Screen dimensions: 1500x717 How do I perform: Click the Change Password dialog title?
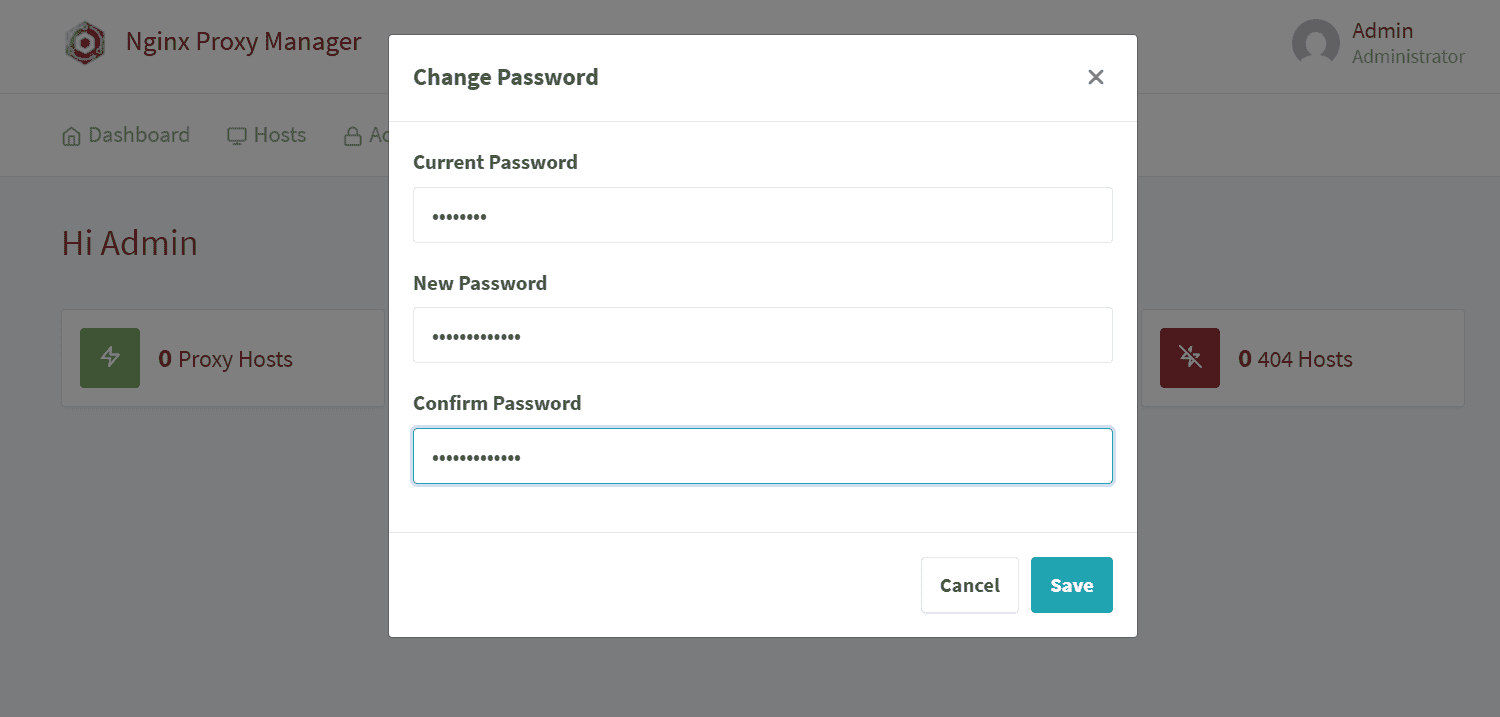tap(505, 77)
